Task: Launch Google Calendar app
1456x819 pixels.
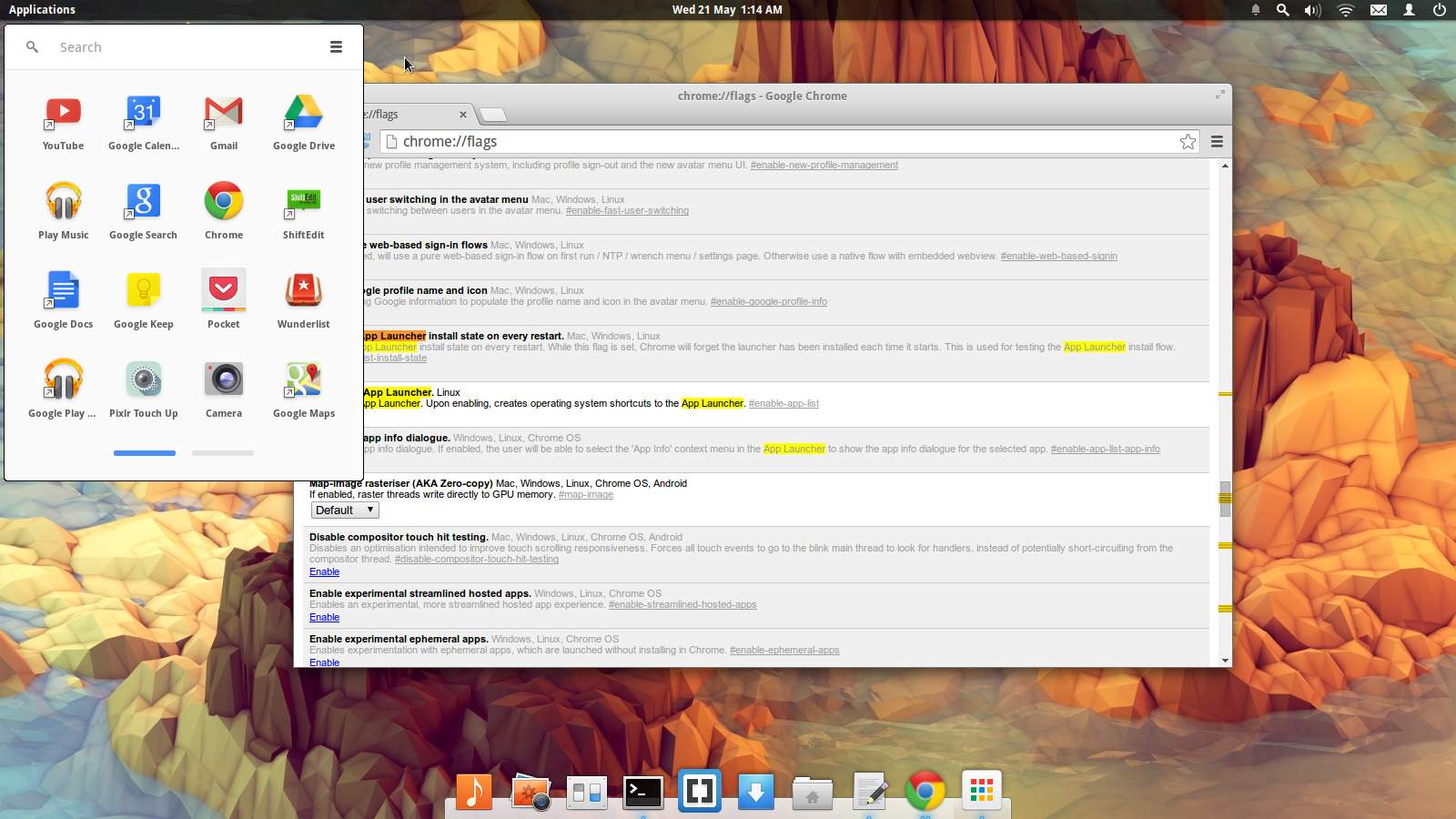Action: [144, 123]
